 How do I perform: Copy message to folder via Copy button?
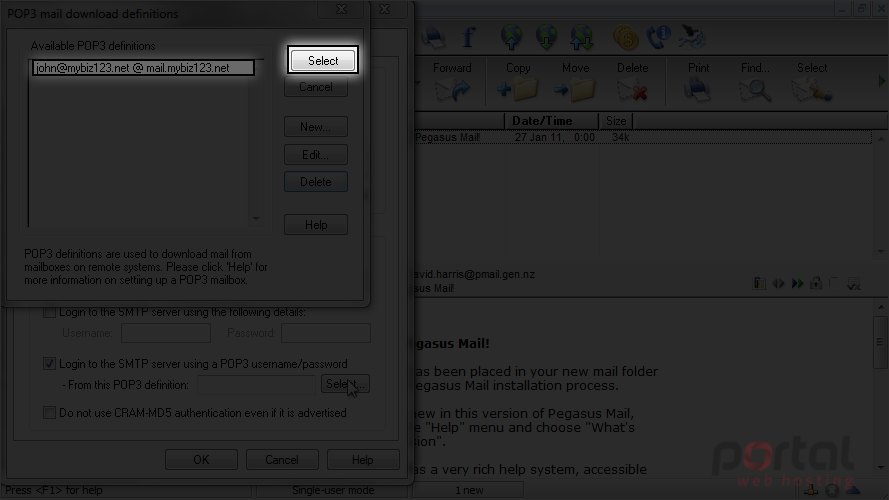518,82
